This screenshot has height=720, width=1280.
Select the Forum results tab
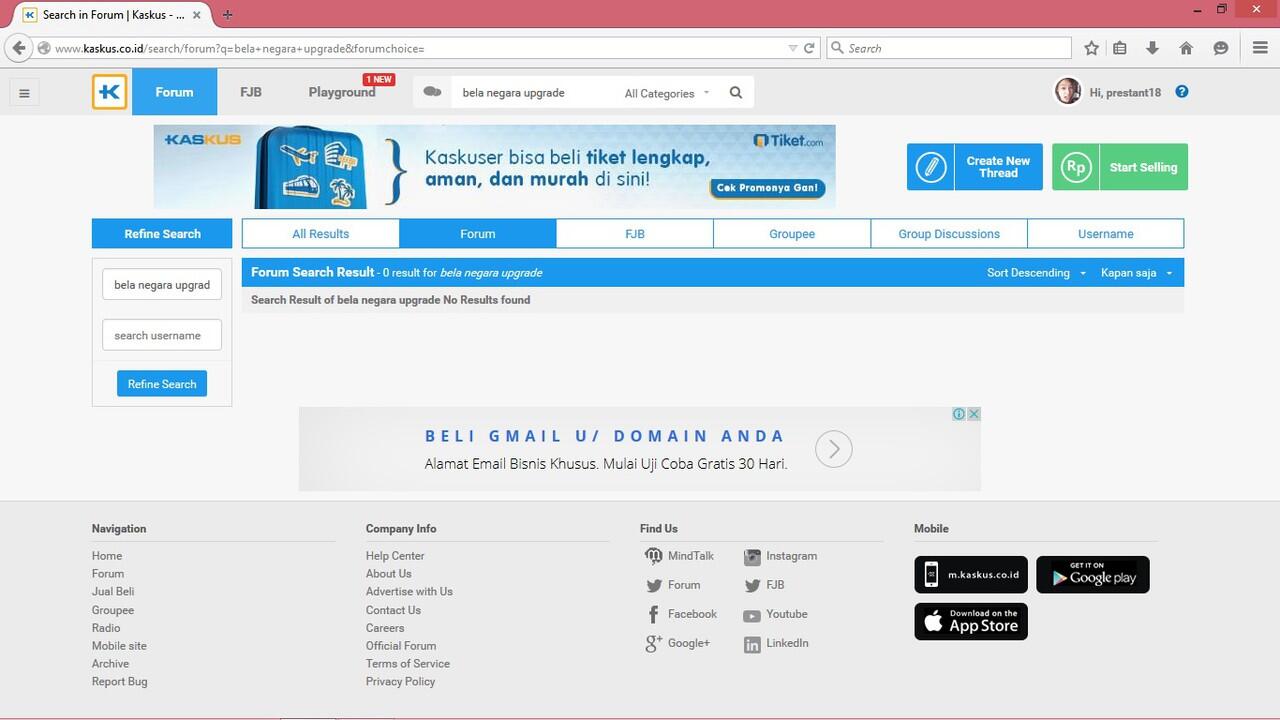pos(478,234)
